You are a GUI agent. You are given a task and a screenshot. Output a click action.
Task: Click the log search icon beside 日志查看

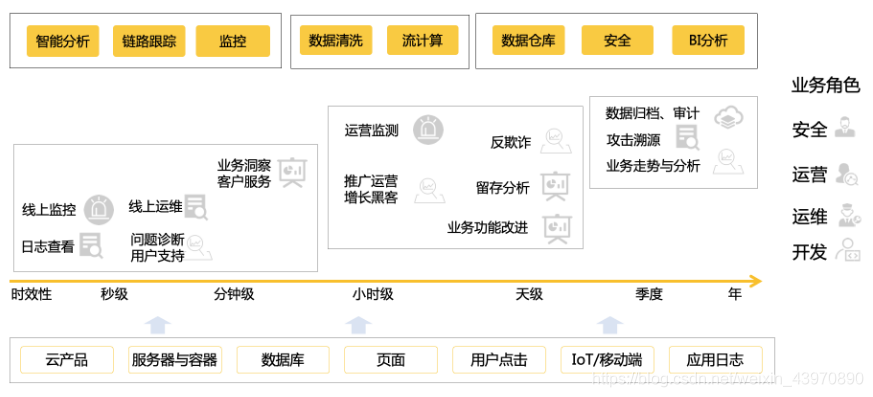coord(91,245)
